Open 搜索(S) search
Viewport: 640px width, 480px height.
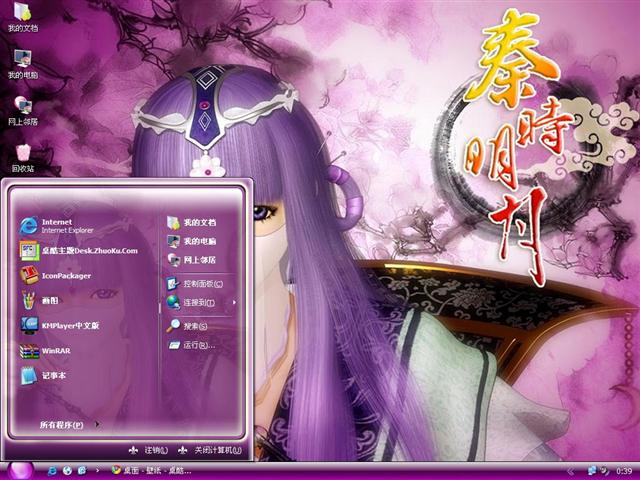[x=188, y=326]
